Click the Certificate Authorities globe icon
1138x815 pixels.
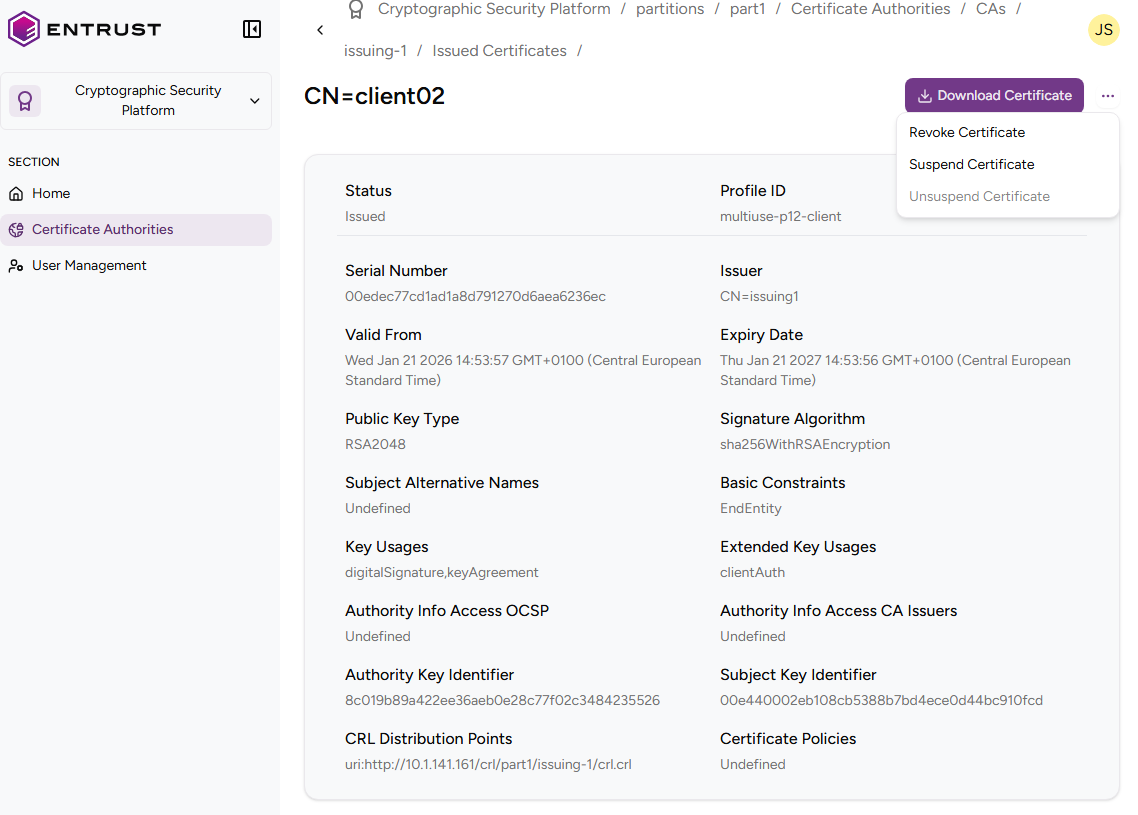click(16, 229)
